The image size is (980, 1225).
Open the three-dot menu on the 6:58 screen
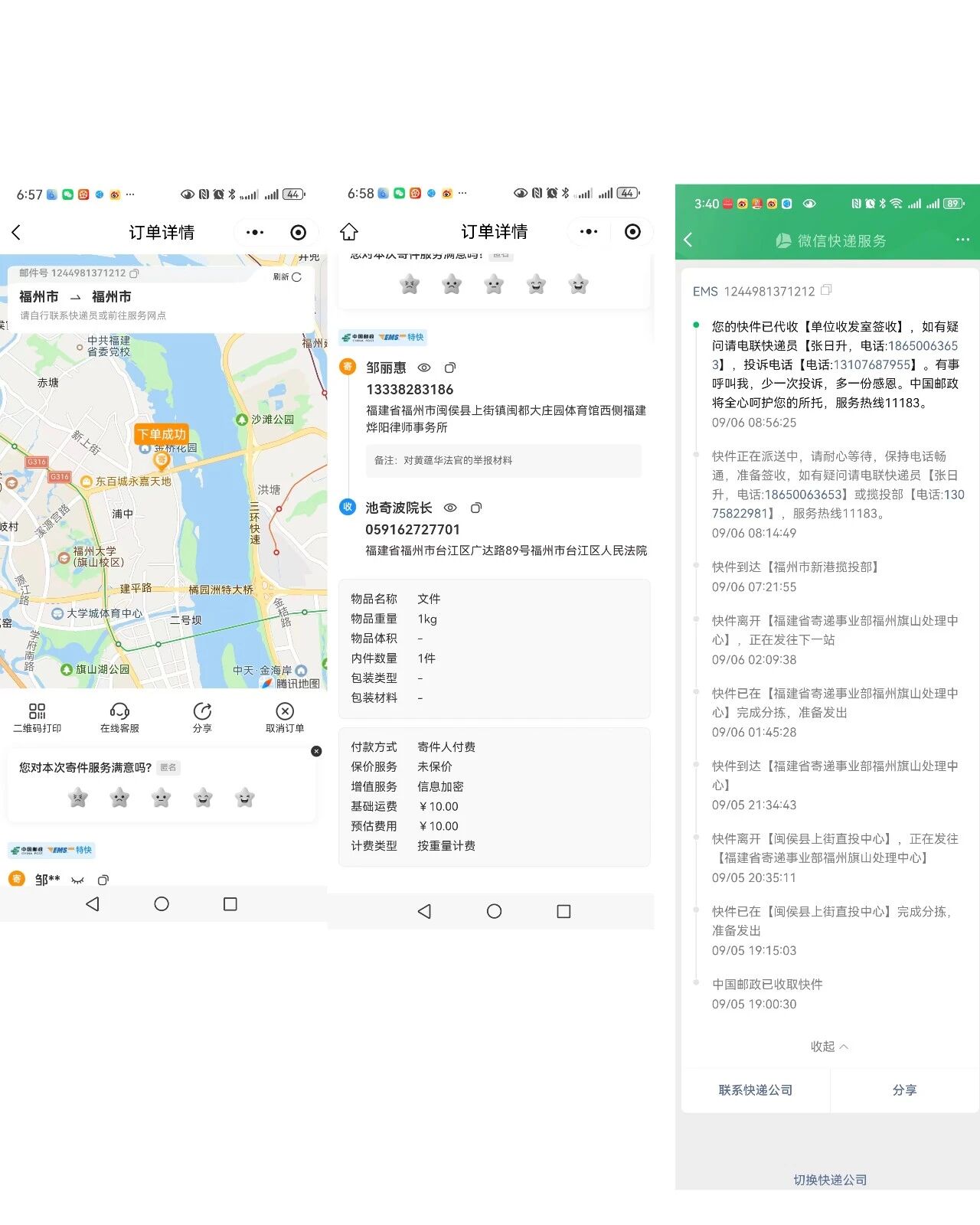point(588,231)
